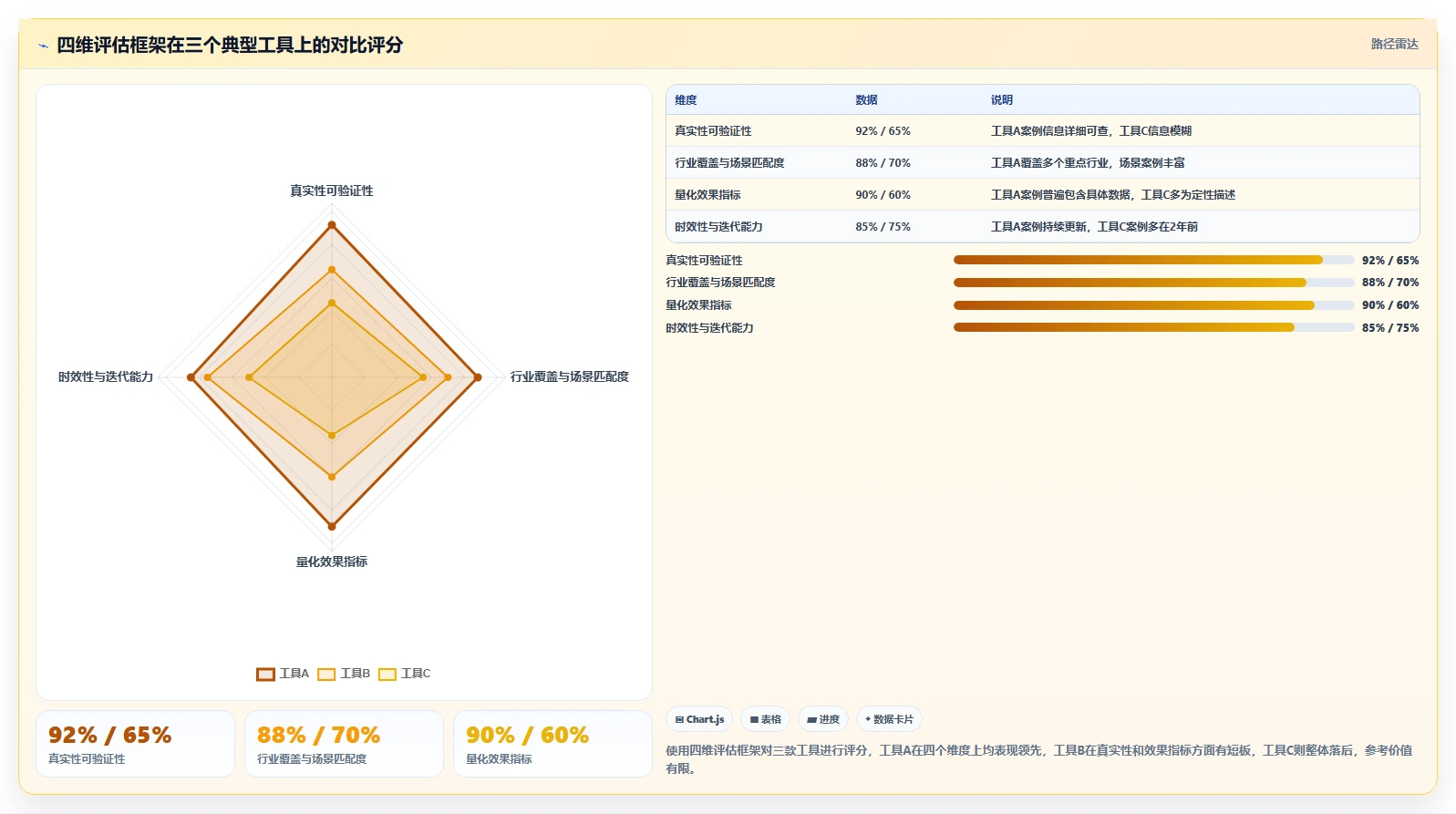Click radar axis label 行业覆盖与场景匹配度

(x=570, y=376)
